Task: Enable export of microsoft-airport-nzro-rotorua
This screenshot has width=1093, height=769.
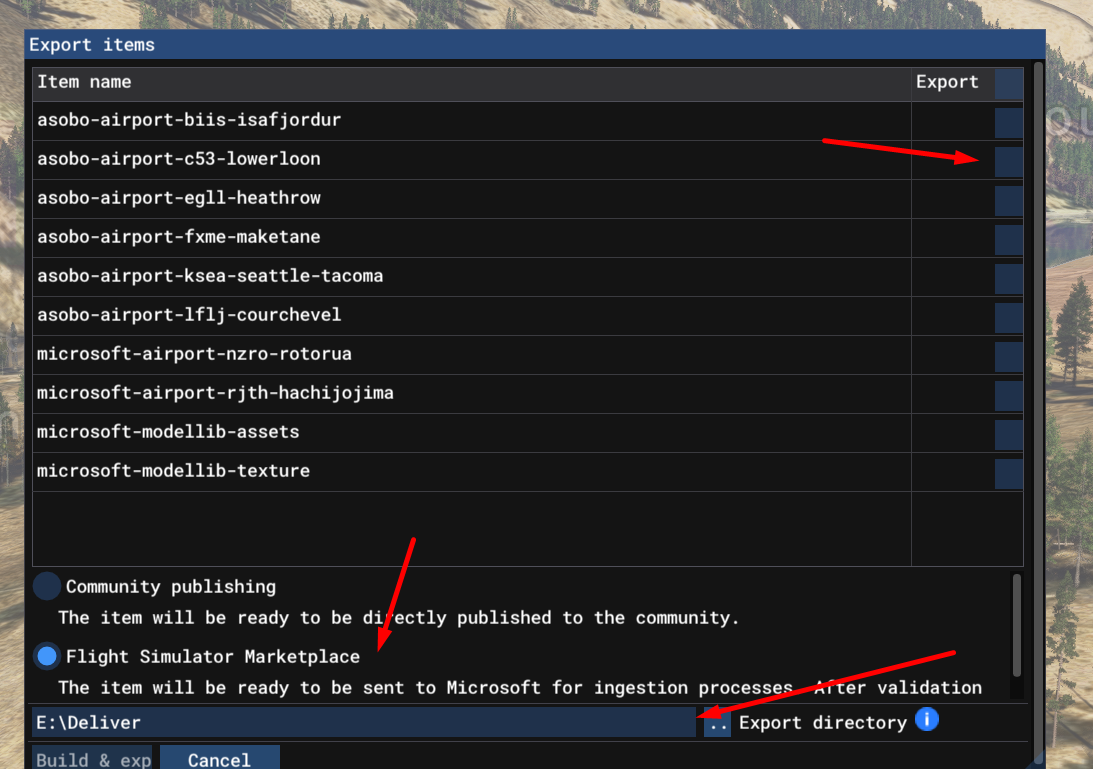Action: tap(1008, 356)
